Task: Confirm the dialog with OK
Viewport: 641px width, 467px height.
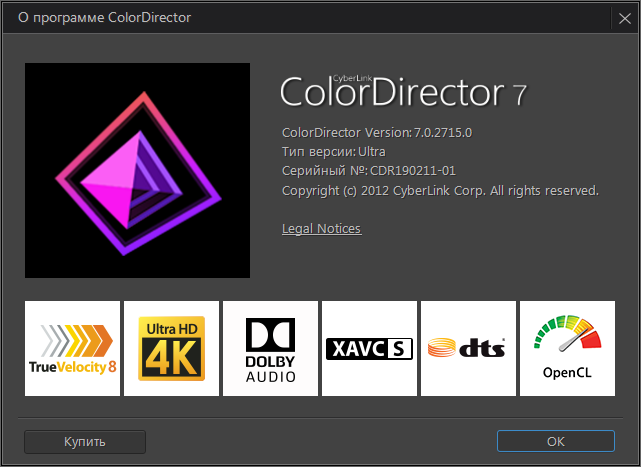Action: pos(556,441)
